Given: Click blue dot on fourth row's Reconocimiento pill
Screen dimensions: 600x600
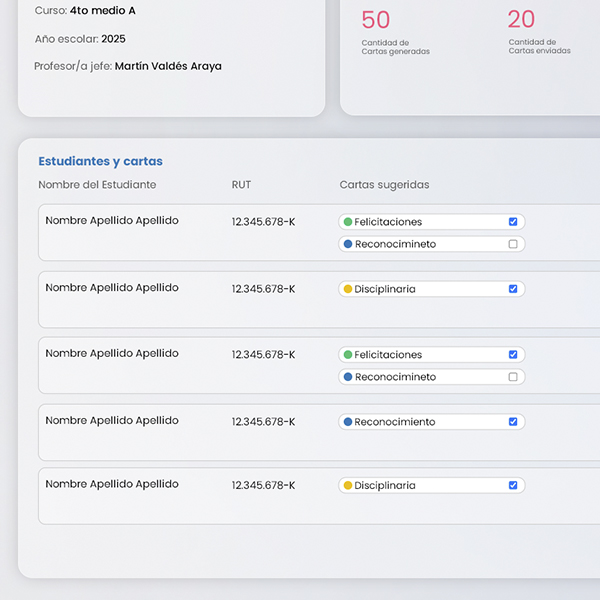Looking at the screenshot, I should point(348,422).
